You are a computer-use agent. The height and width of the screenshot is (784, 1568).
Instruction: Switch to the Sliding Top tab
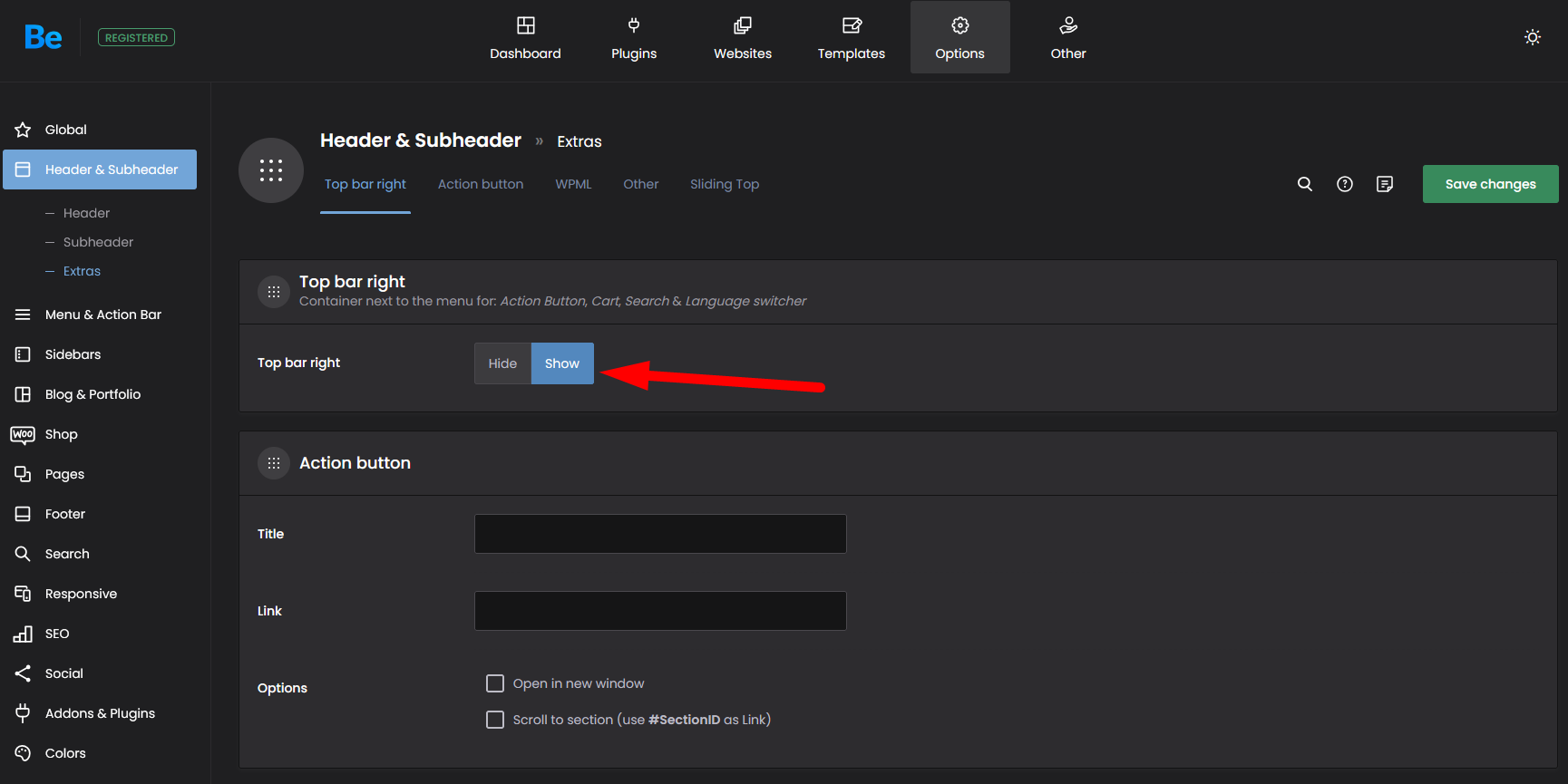[x=724, y=184]
